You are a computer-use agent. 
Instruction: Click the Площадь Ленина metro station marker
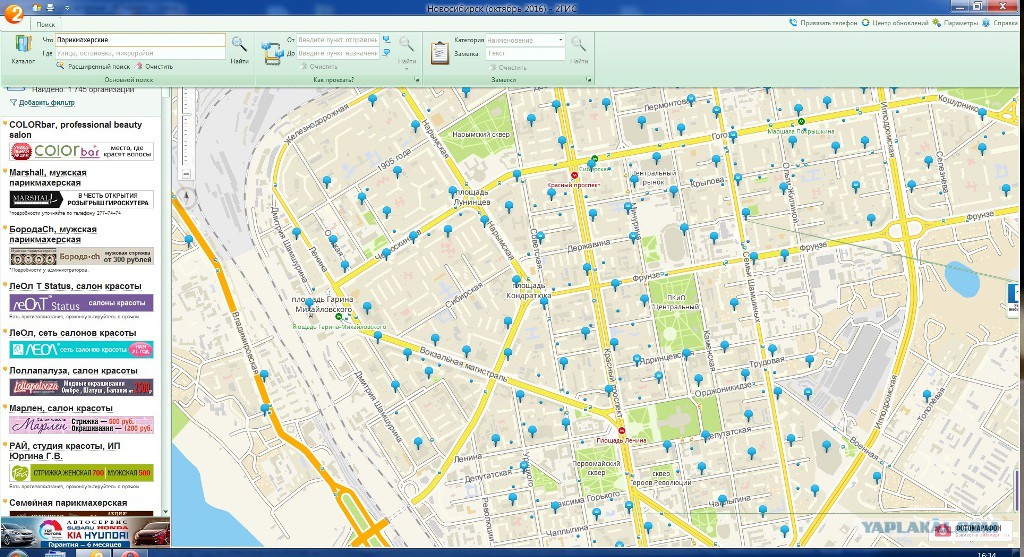point(622,430)
